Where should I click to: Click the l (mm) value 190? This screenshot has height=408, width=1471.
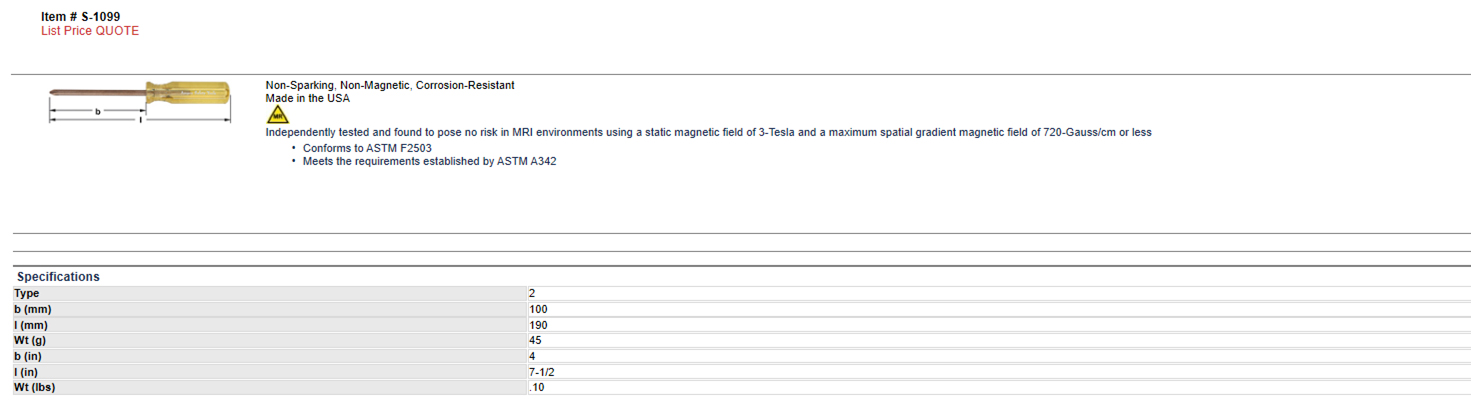point(538,325)
